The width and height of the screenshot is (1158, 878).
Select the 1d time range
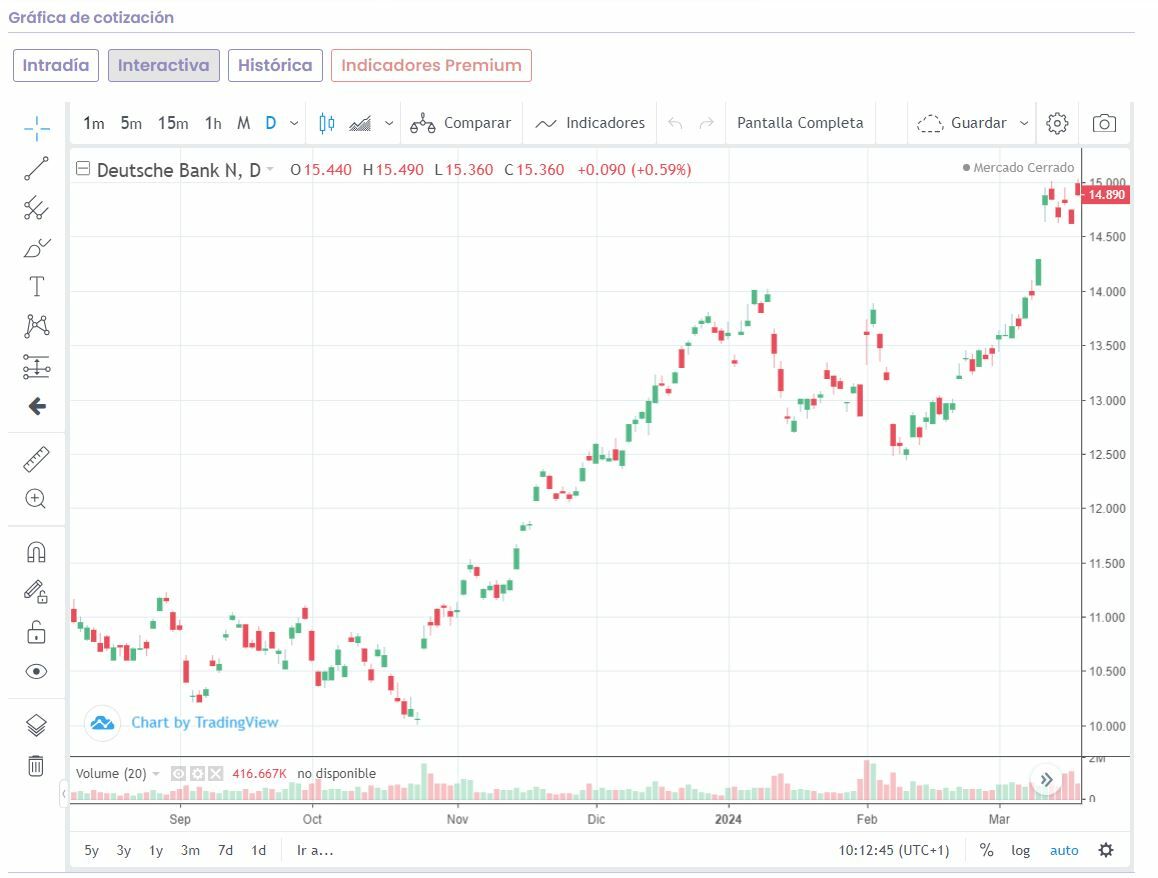pos(258,851)
